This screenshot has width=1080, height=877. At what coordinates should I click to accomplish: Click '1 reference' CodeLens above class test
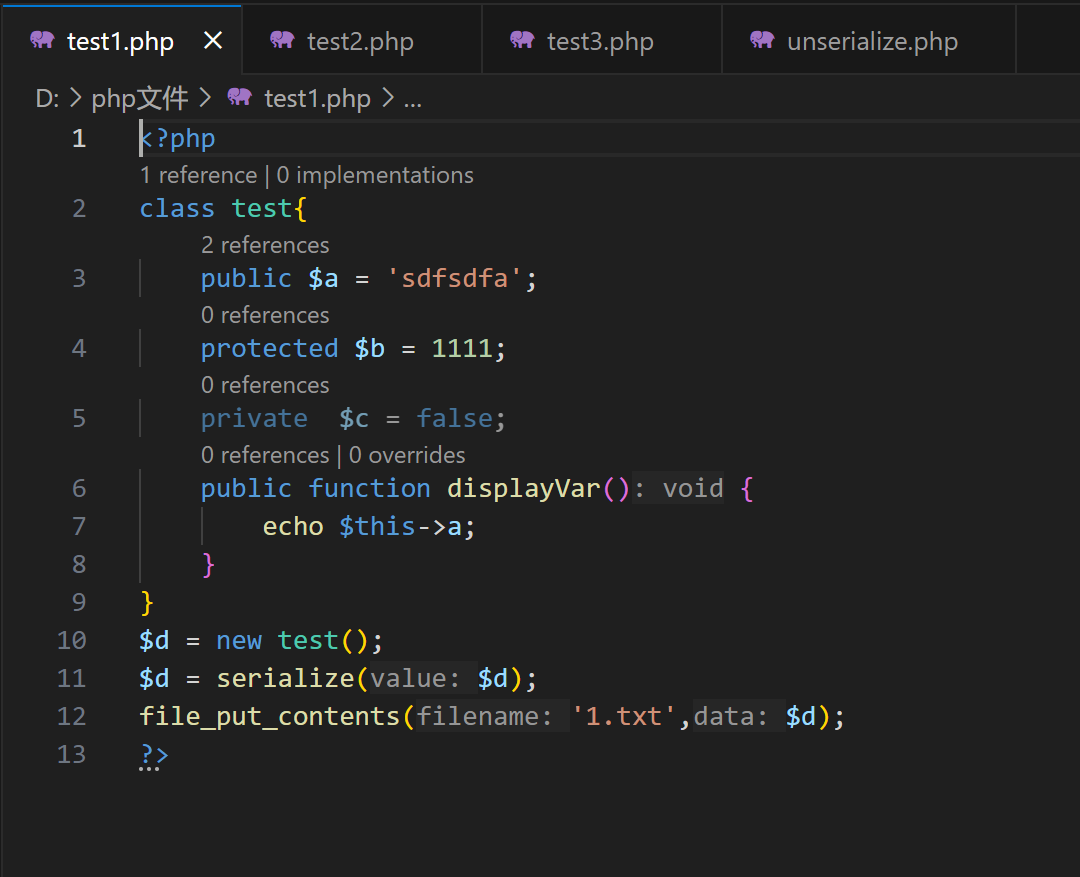tap(198, 175)
